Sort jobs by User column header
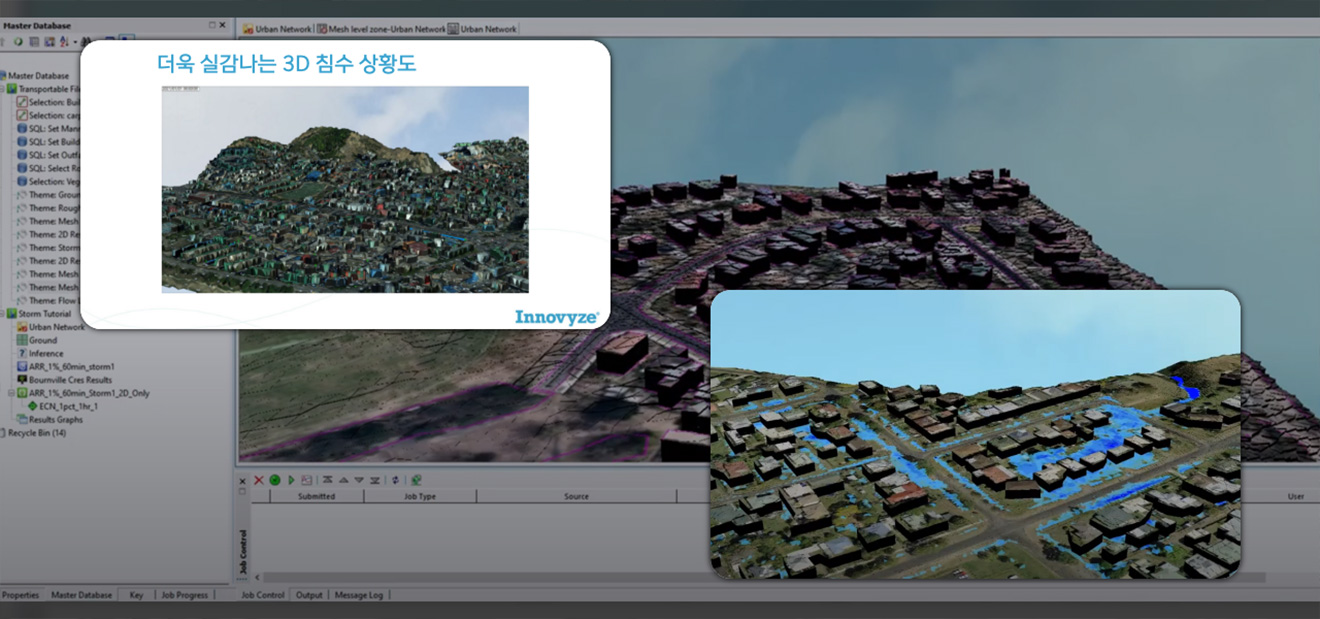 point(1296,496)
